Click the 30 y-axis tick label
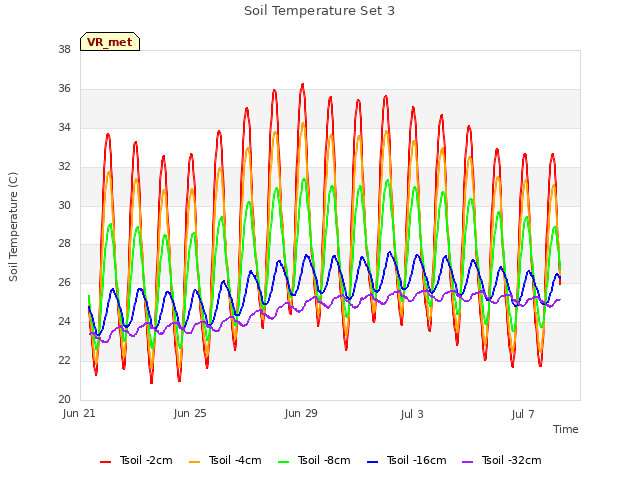Viewport: 640px width, 480px height. point(64,205)
